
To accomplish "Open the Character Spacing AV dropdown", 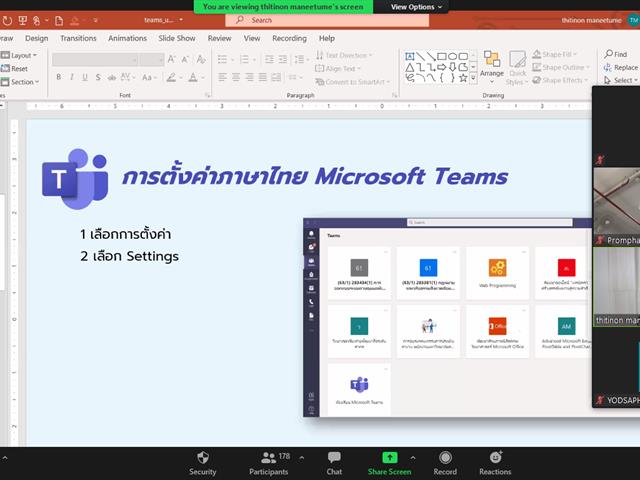I will coord(128,77).
